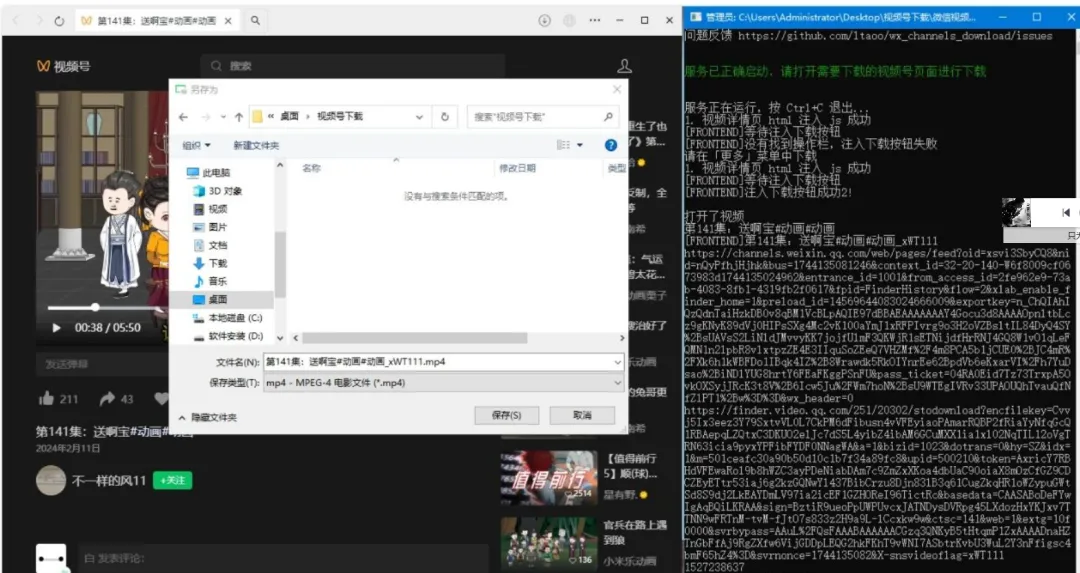This screenshot has height=573, width=1080.
Task: Click 桌面 in address breadcrumb
Action: tap(289, 116)
